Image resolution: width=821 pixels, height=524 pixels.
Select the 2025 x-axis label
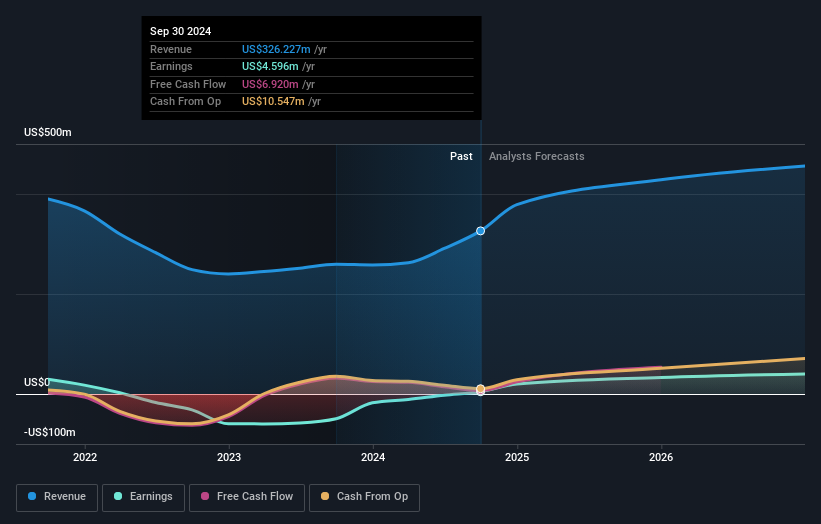[x=517, y=457]
